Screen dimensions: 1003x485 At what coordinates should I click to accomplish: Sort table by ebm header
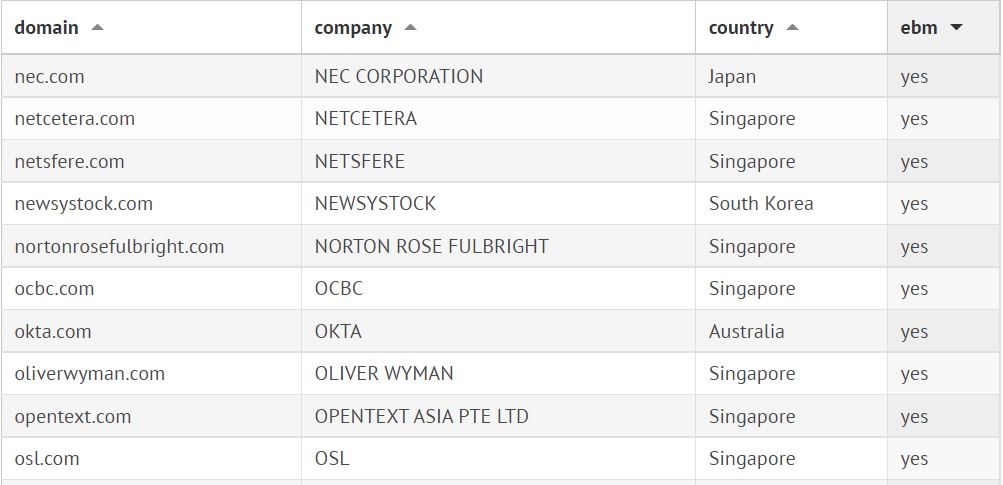tap(918, 28)
